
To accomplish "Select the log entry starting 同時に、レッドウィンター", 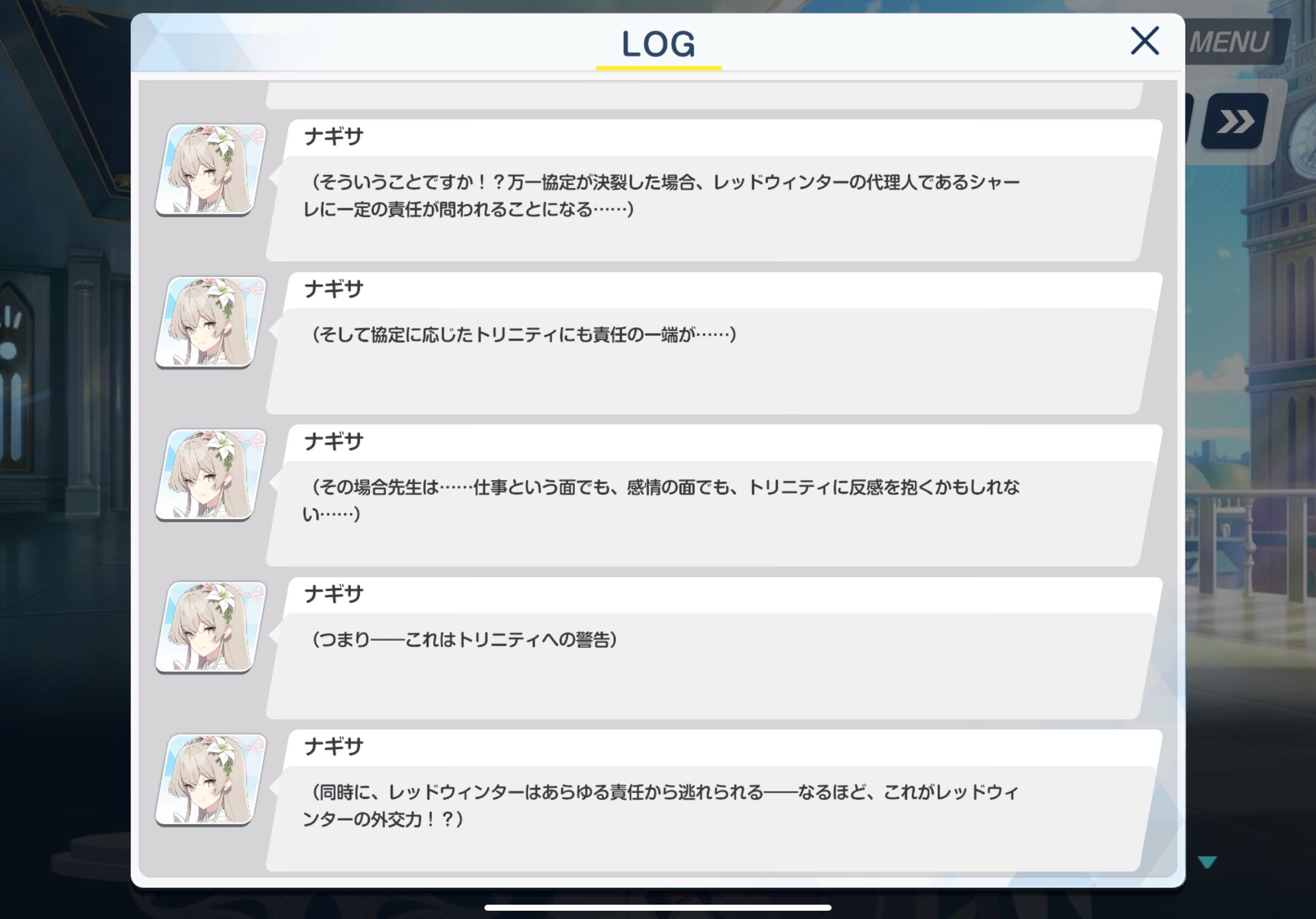I will [x=714, y=800].
